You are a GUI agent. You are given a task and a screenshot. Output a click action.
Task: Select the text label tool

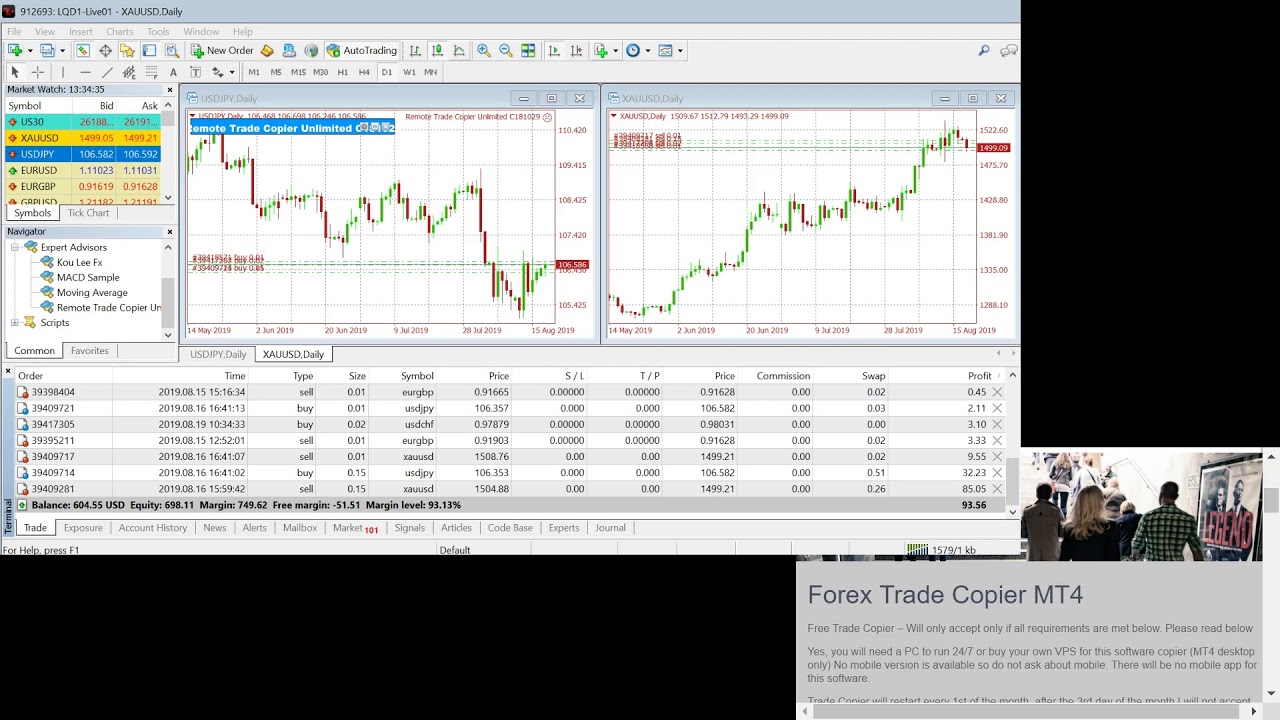(195, 72)
